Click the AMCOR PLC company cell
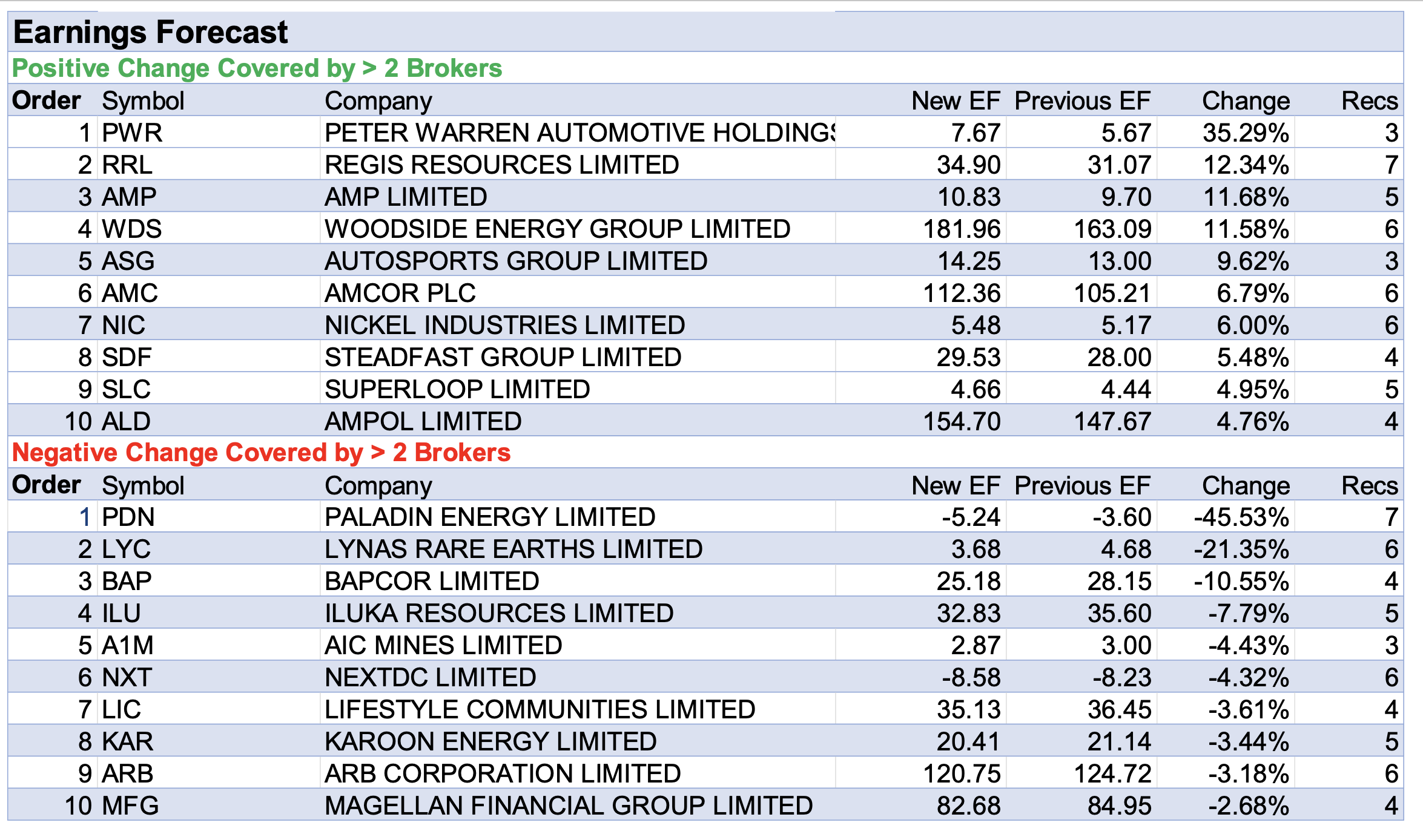 [400, 293]
